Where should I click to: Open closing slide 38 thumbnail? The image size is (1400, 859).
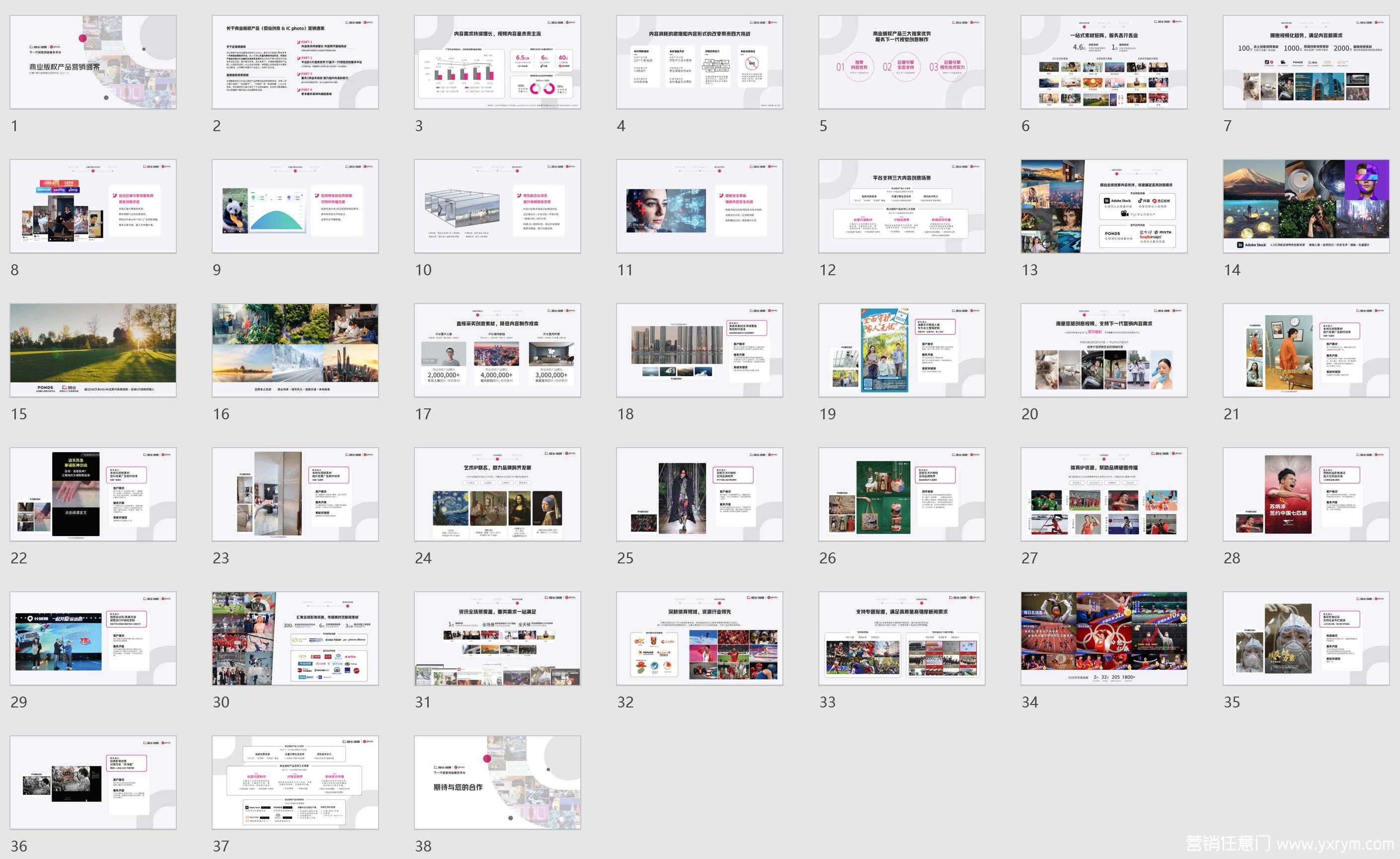pyautogui.click(x=497, y=782)
